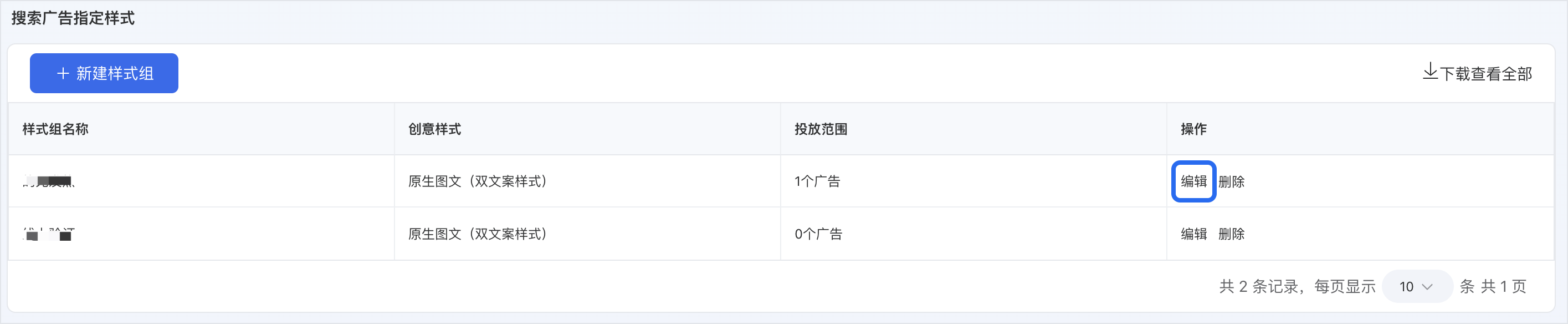
Task: Click the 创意样式 column header
Action: point(434,129)
